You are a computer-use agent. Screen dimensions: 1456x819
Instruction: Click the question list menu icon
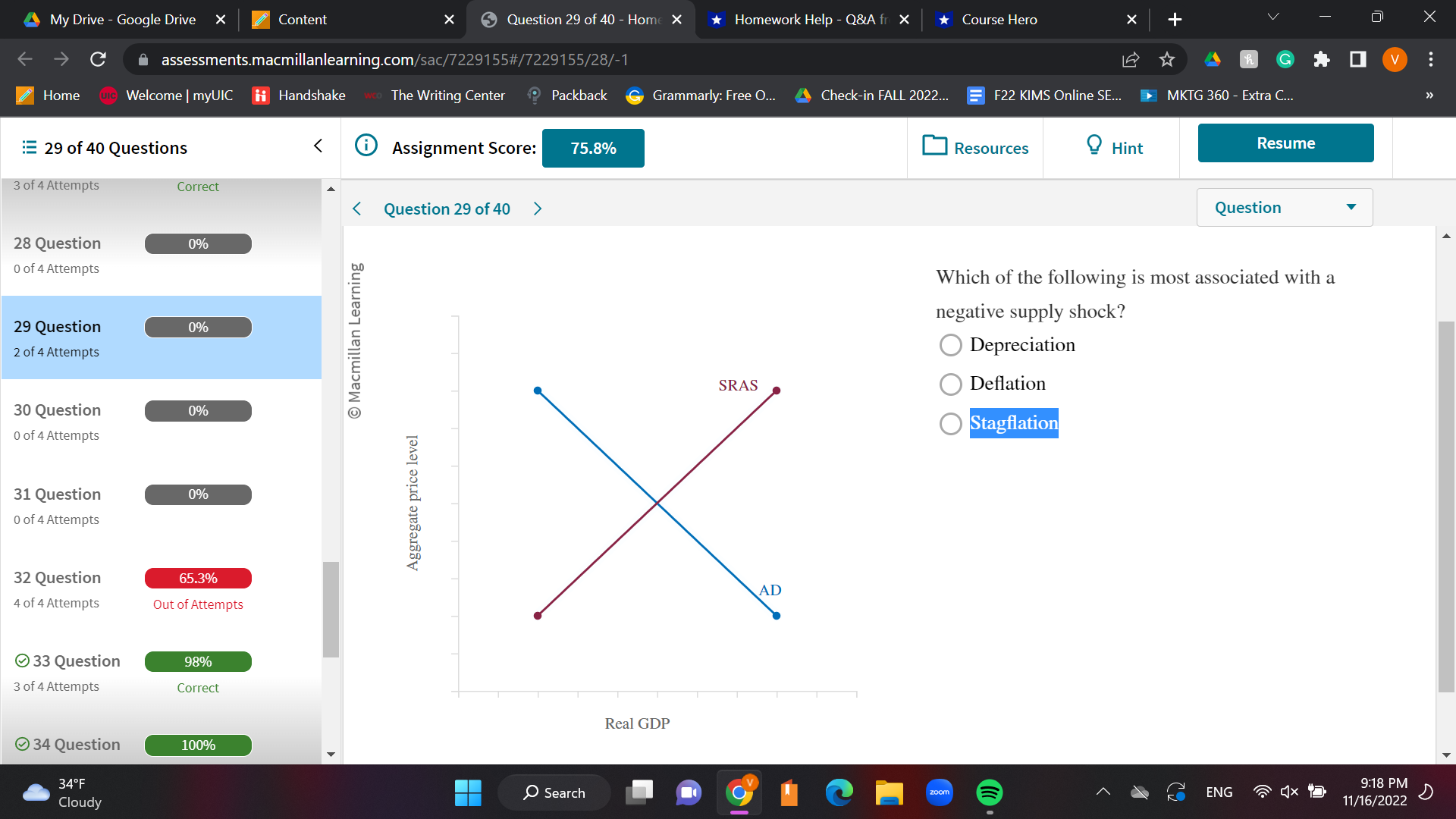click(29, 147)
